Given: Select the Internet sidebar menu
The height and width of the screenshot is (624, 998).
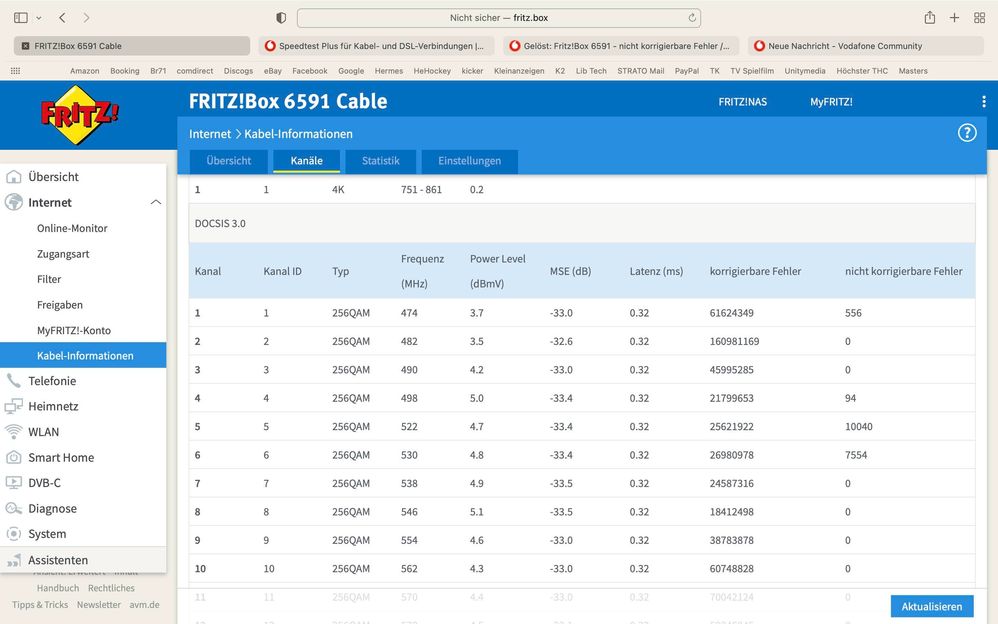Looking at the screenshot, I should (x=50, y=202).
